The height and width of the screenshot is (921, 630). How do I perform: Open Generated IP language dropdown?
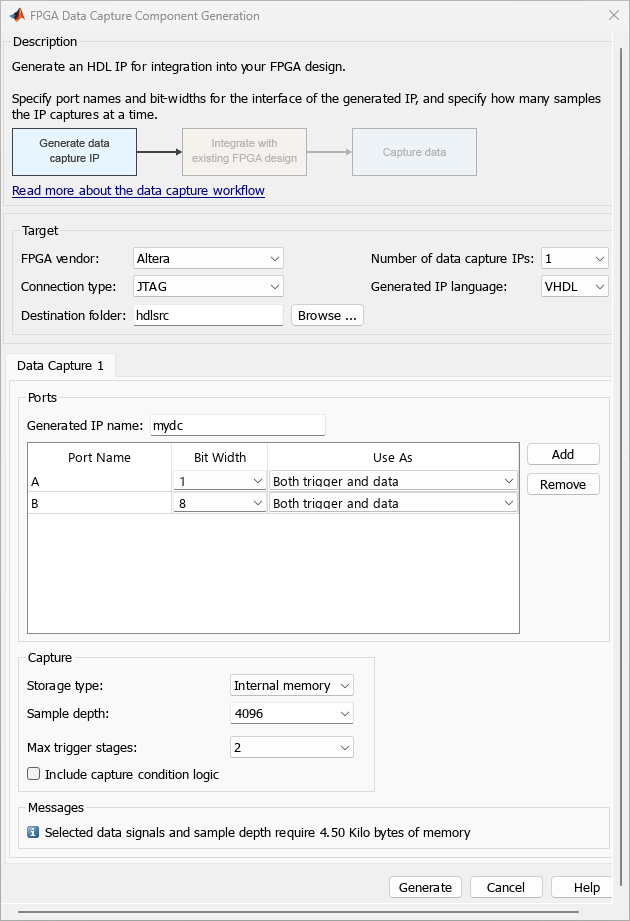(x=575, y=287)
